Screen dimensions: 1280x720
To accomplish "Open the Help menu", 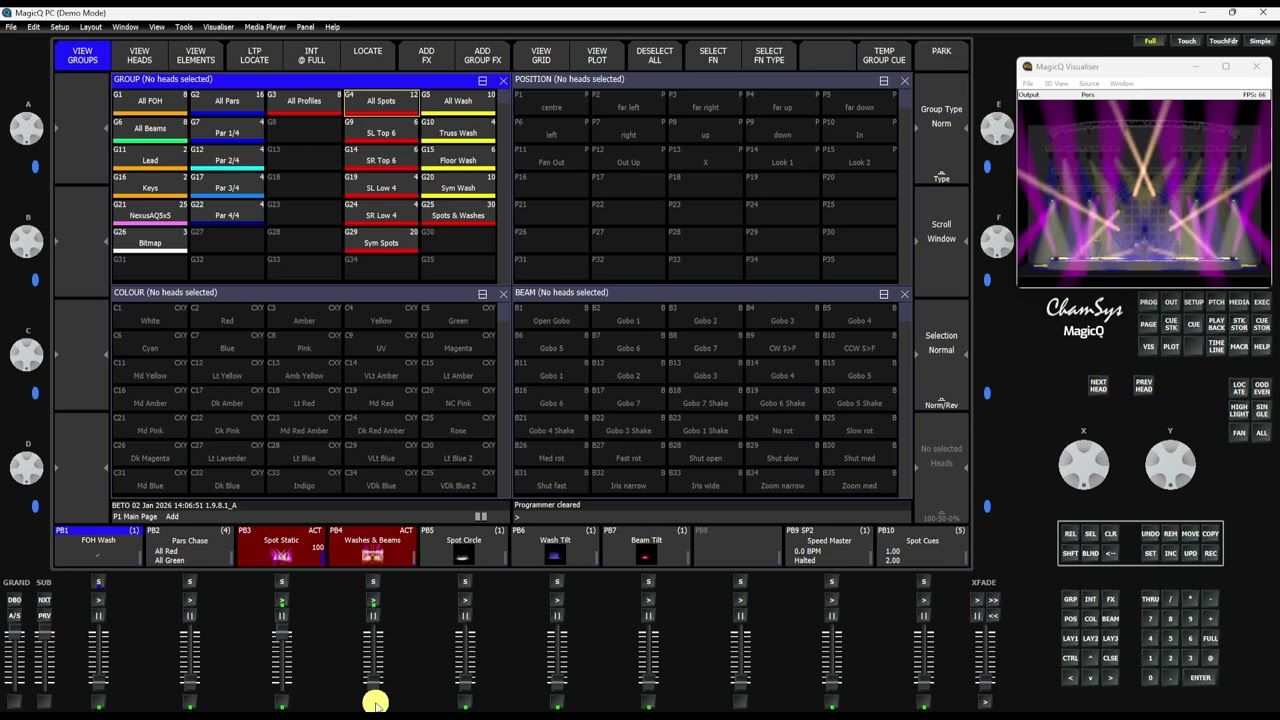I will pos(332,27).
